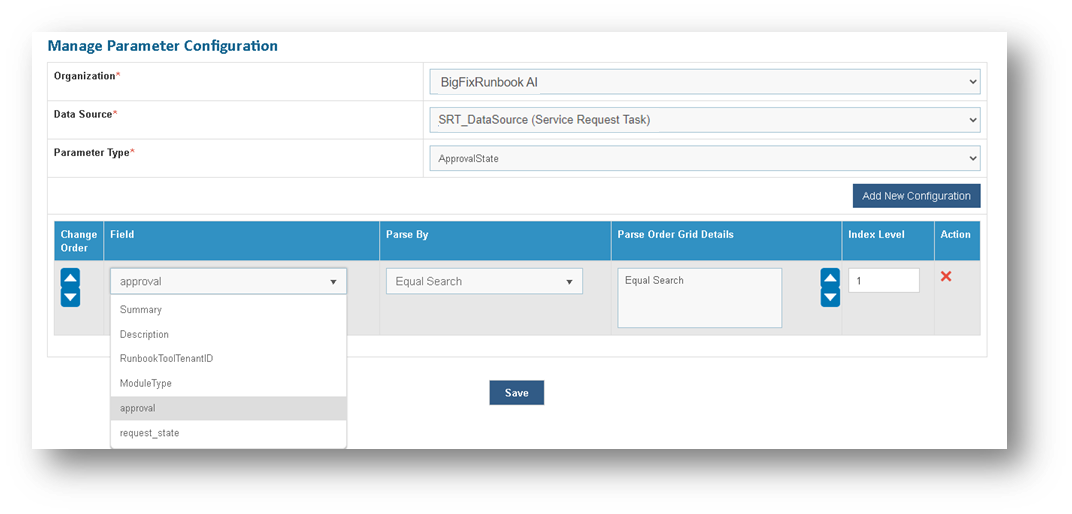The image size is (1072, 514).
Task: Pick RunbookToolTenantID from the Field list
Action: pyautogui.click(x=166, y=358)
